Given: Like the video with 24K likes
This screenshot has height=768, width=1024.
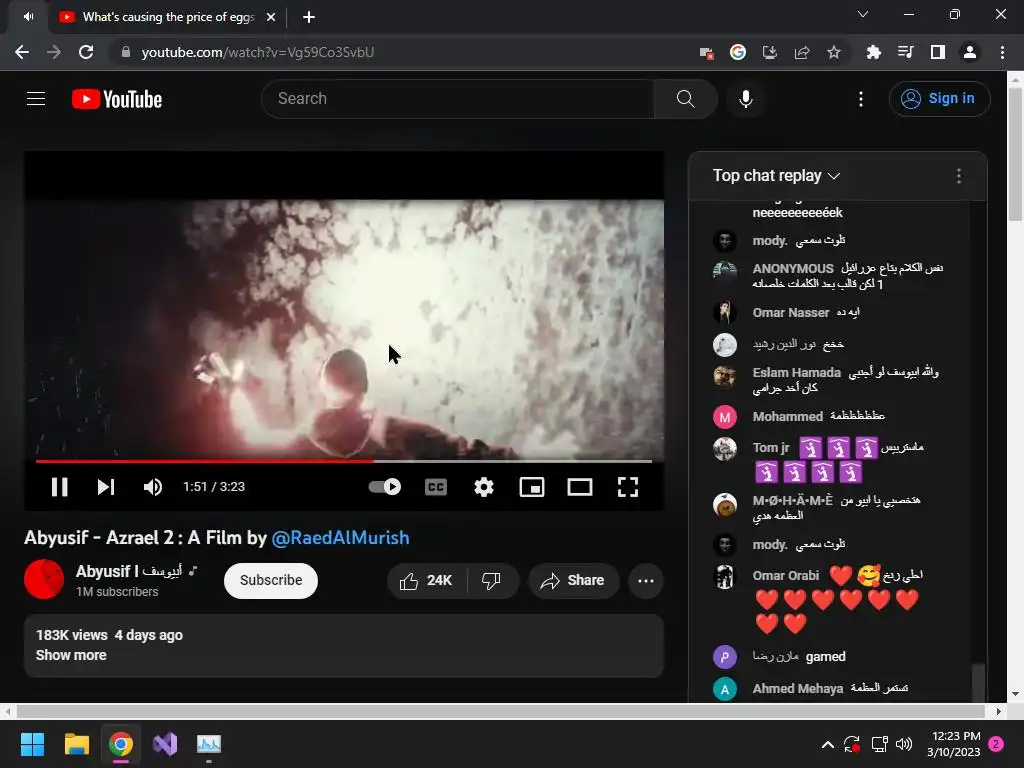Looking at the screenshot, I should (427, 581).
